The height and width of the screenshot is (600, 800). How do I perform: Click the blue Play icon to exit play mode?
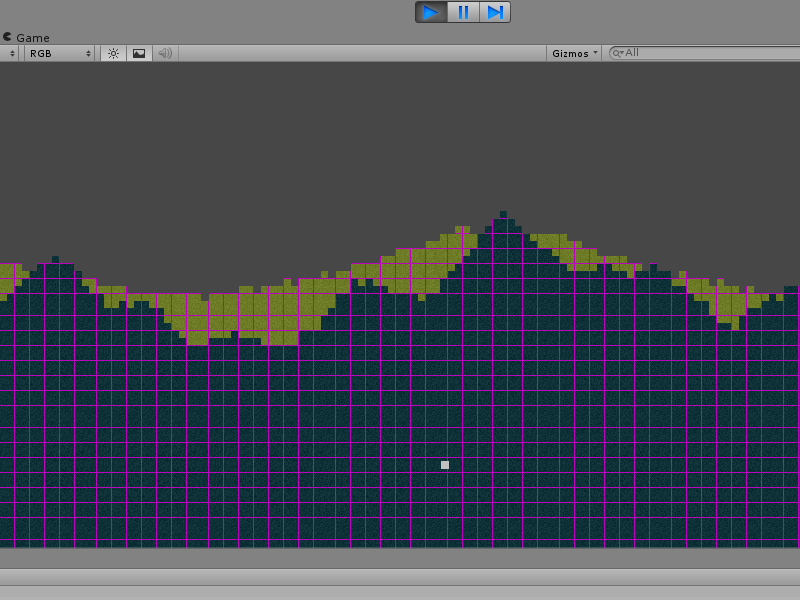[431, 12]
